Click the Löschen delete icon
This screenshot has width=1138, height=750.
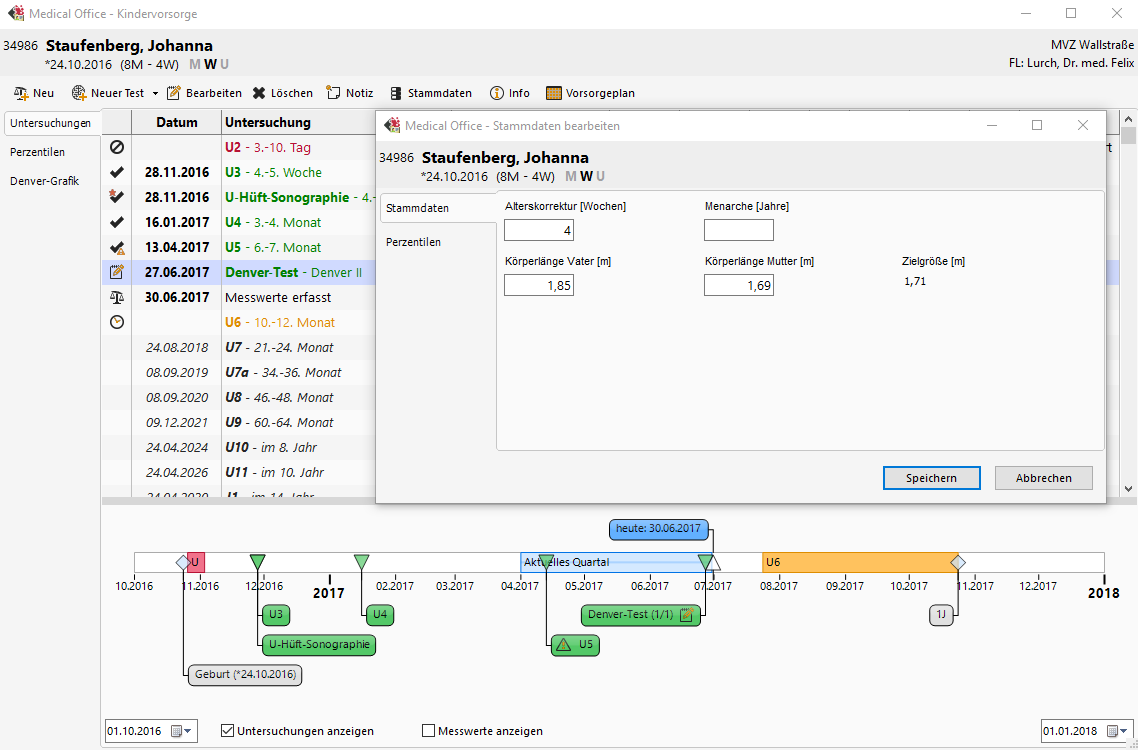tap(259, 93)
